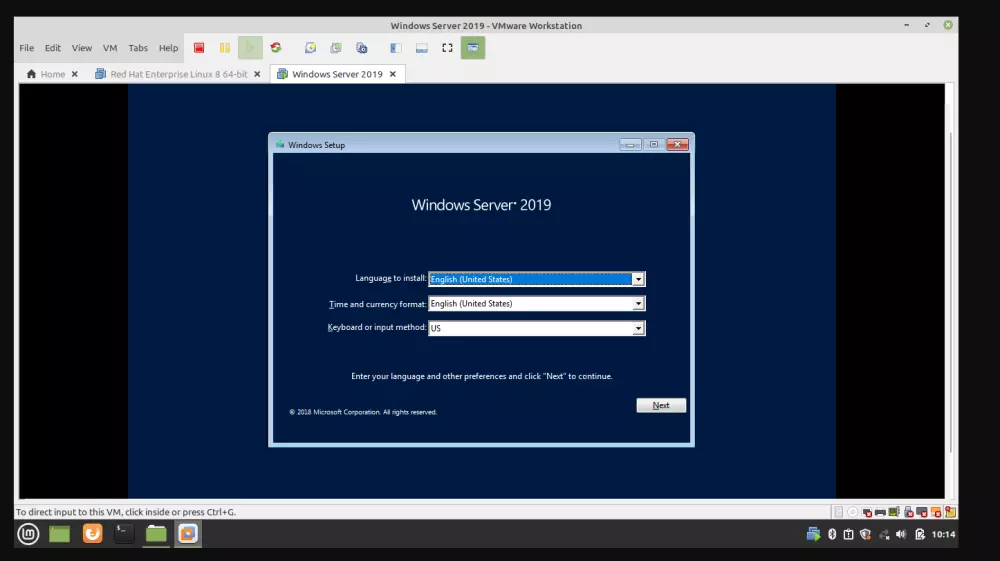This screenshot has width=1000, height=561.
Task: Open the Keyboard or input method dropdown
Action: pyautogui.click(x=537, y=328)
